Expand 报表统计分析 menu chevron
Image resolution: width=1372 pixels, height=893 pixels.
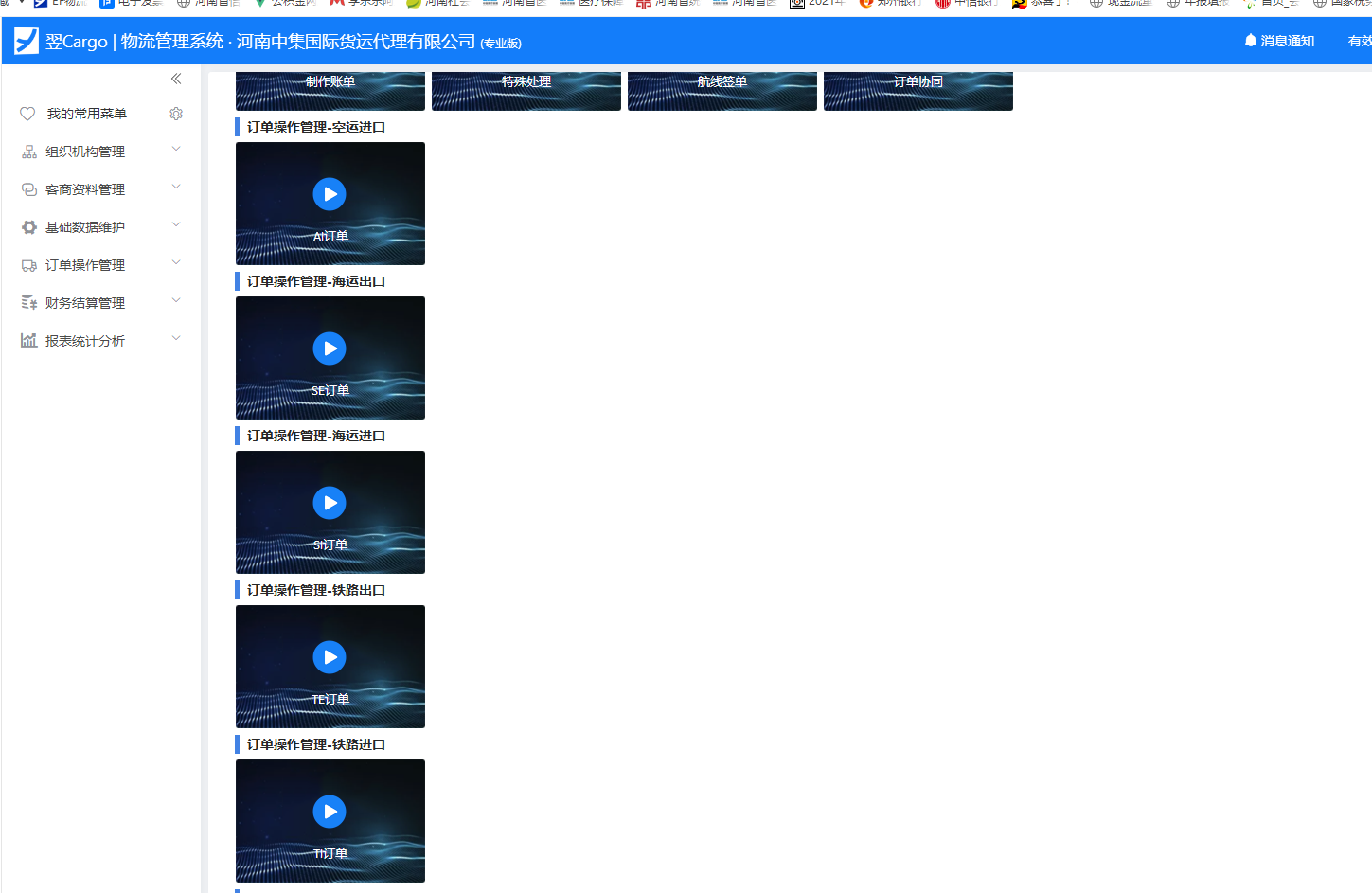(x=176, y=338)
